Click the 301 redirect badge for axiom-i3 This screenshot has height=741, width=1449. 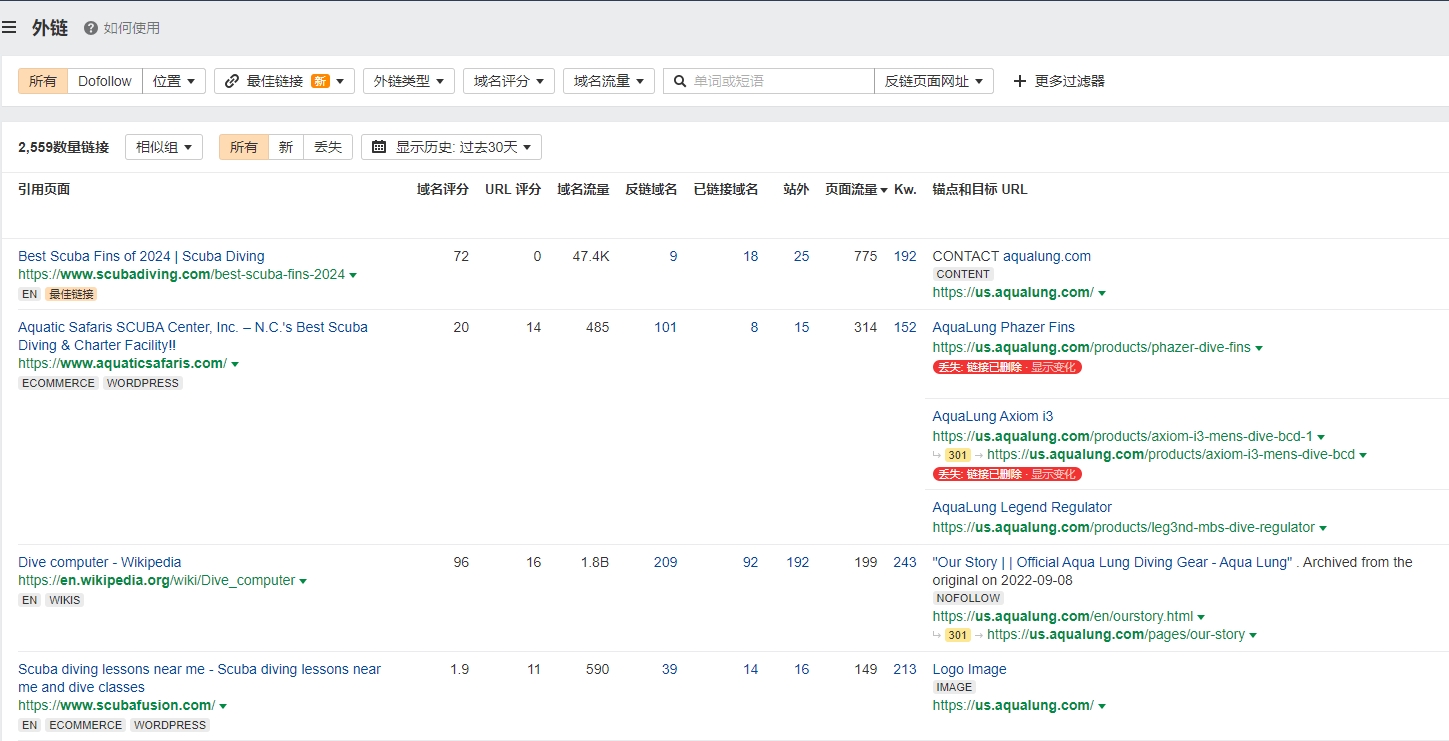tap(958, 455)
